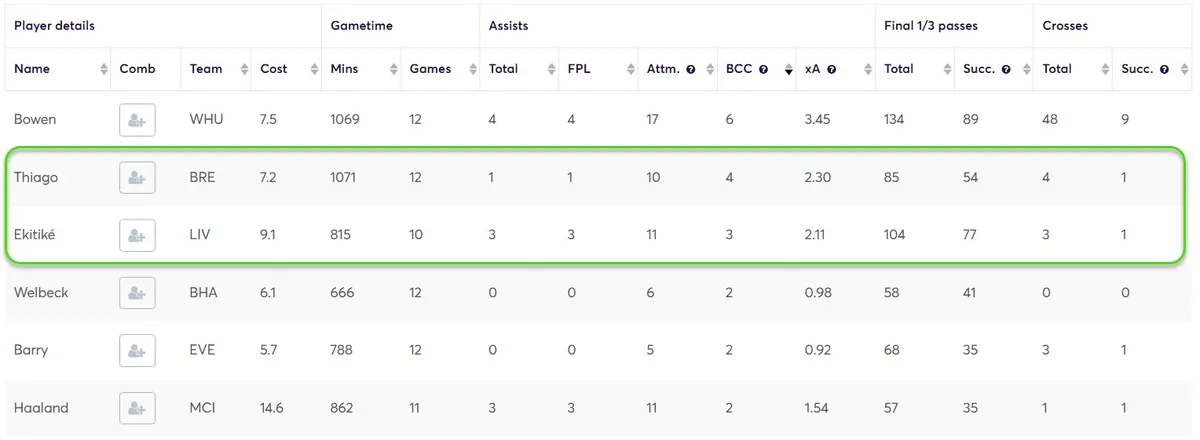Click the Final 1/3 passes Succ. help icon
This screenshot has width=1200, height=440.
click(x=1006, y=70)
